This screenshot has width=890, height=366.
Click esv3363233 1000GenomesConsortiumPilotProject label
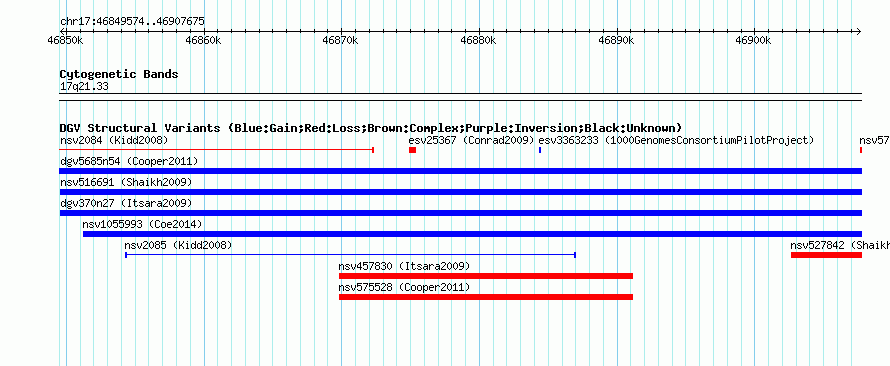(676, 140)
